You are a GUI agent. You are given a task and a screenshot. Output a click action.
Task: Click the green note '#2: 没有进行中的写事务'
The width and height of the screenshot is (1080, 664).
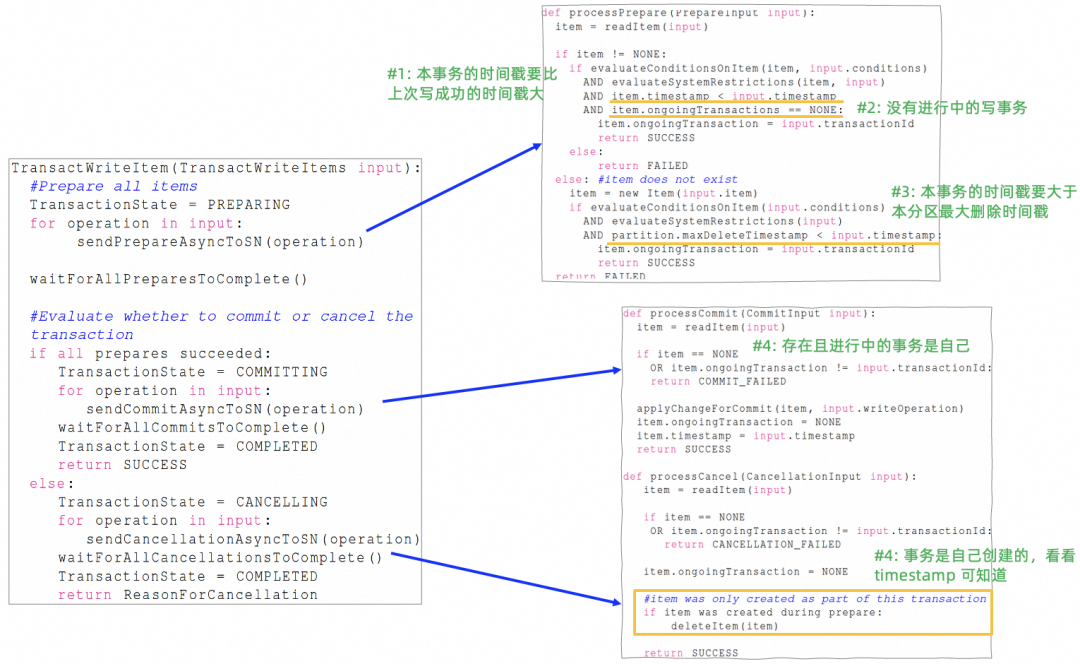tap(942, 108)
